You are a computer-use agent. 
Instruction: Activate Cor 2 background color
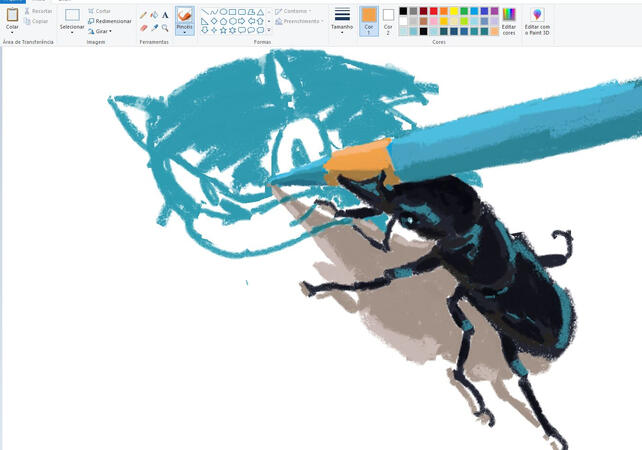(388, 19)
